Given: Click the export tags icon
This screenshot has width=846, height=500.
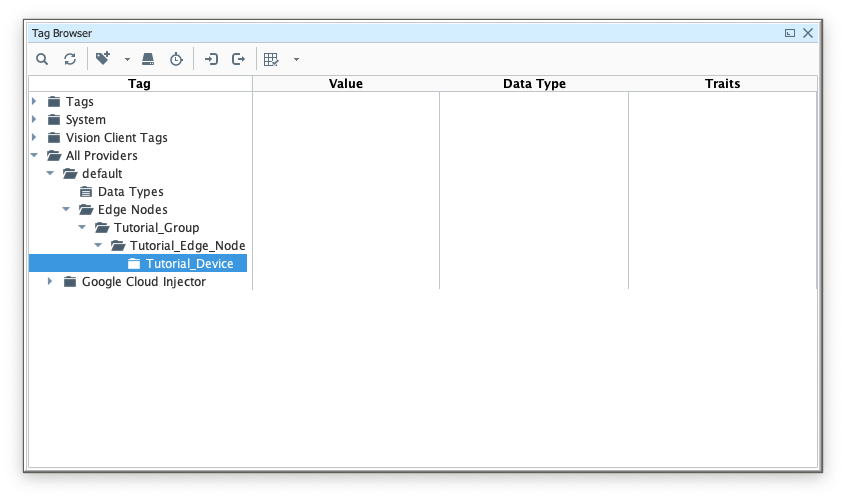Looking at the screenshot, I should pos(239,60).
